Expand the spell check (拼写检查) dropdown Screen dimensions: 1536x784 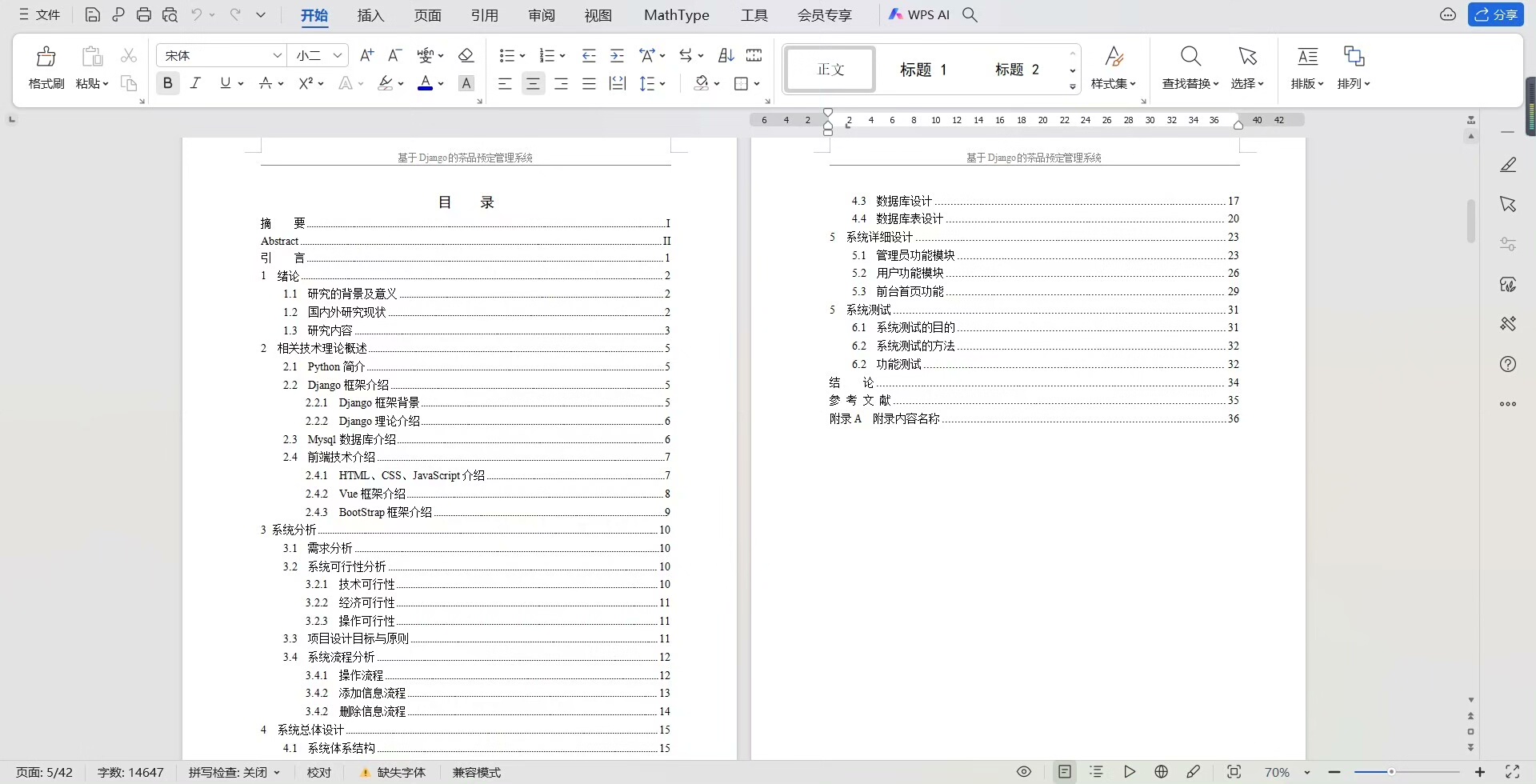click(x=277, y=772)
